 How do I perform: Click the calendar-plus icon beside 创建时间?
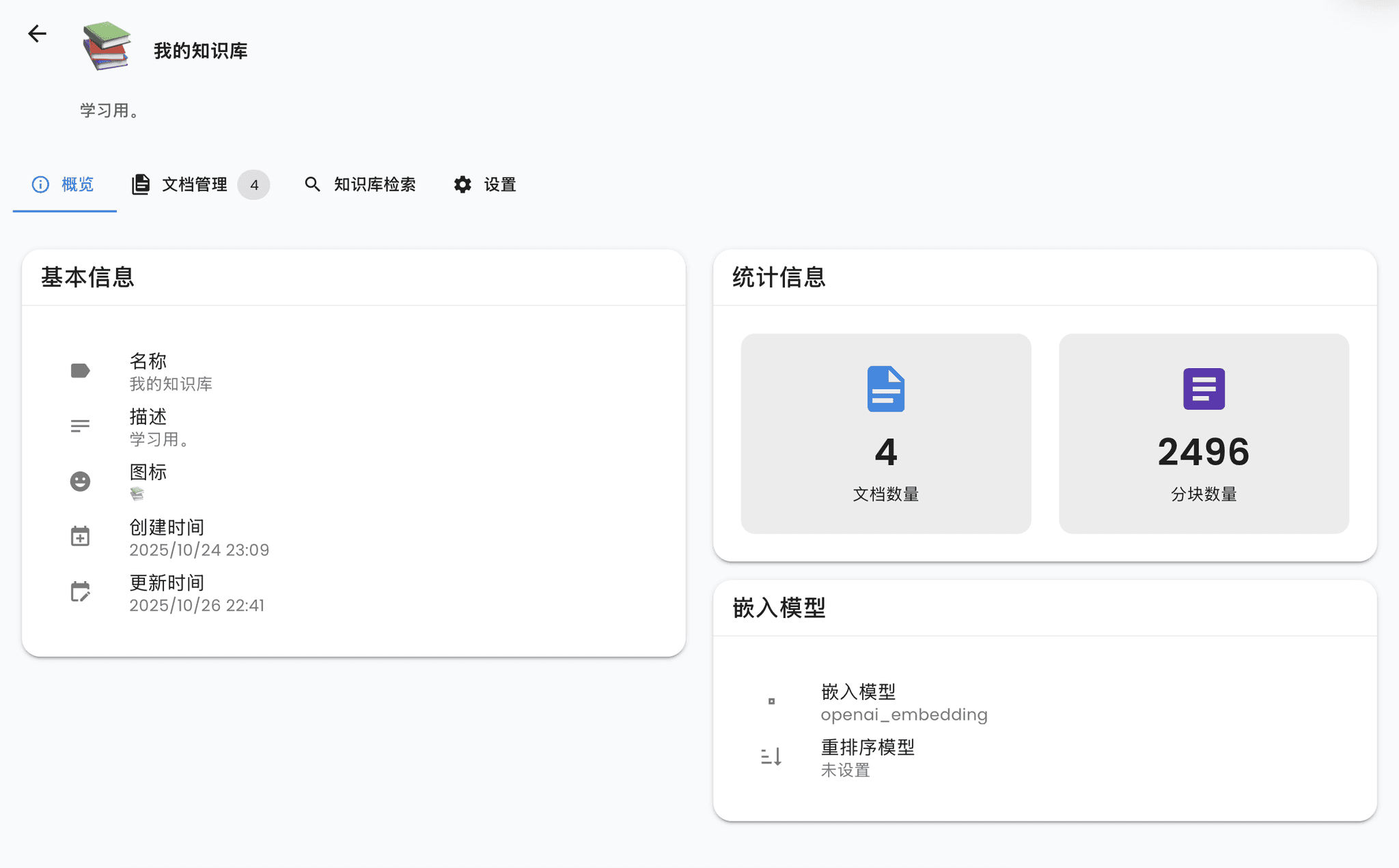(80, 537)
